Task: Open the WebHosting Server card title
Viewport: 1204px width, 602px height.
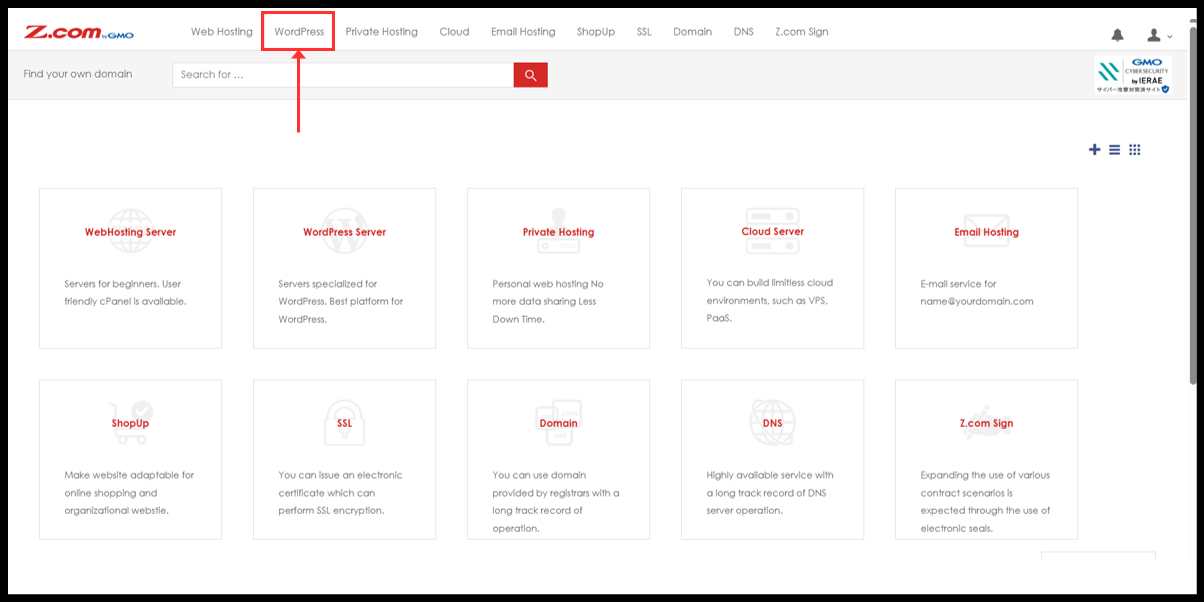Action: 130,232
